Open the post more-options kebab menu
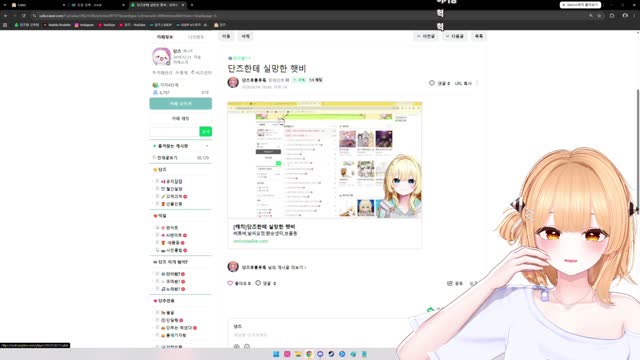 [x=477, y=83]
